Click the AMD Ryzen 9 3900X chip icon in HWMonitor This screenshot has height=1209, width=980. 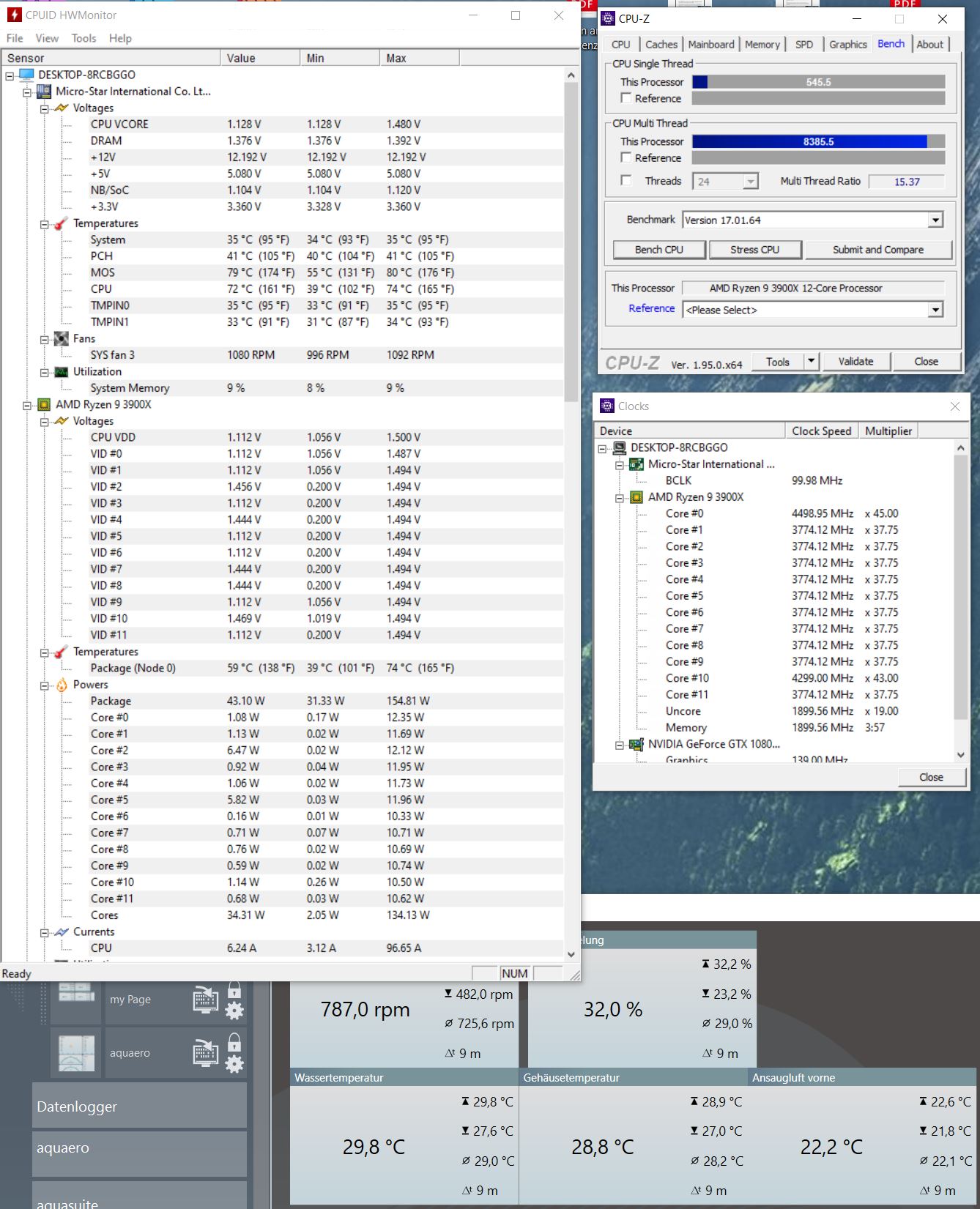[x=44, y=404]
